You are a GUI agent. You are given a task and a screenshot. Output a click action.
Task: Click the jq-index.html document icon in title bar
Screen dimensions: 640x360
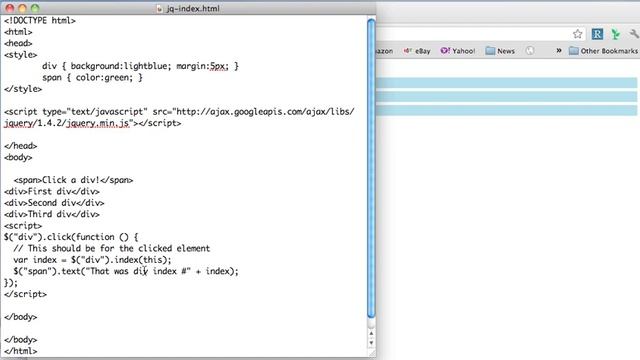(159, 9)
